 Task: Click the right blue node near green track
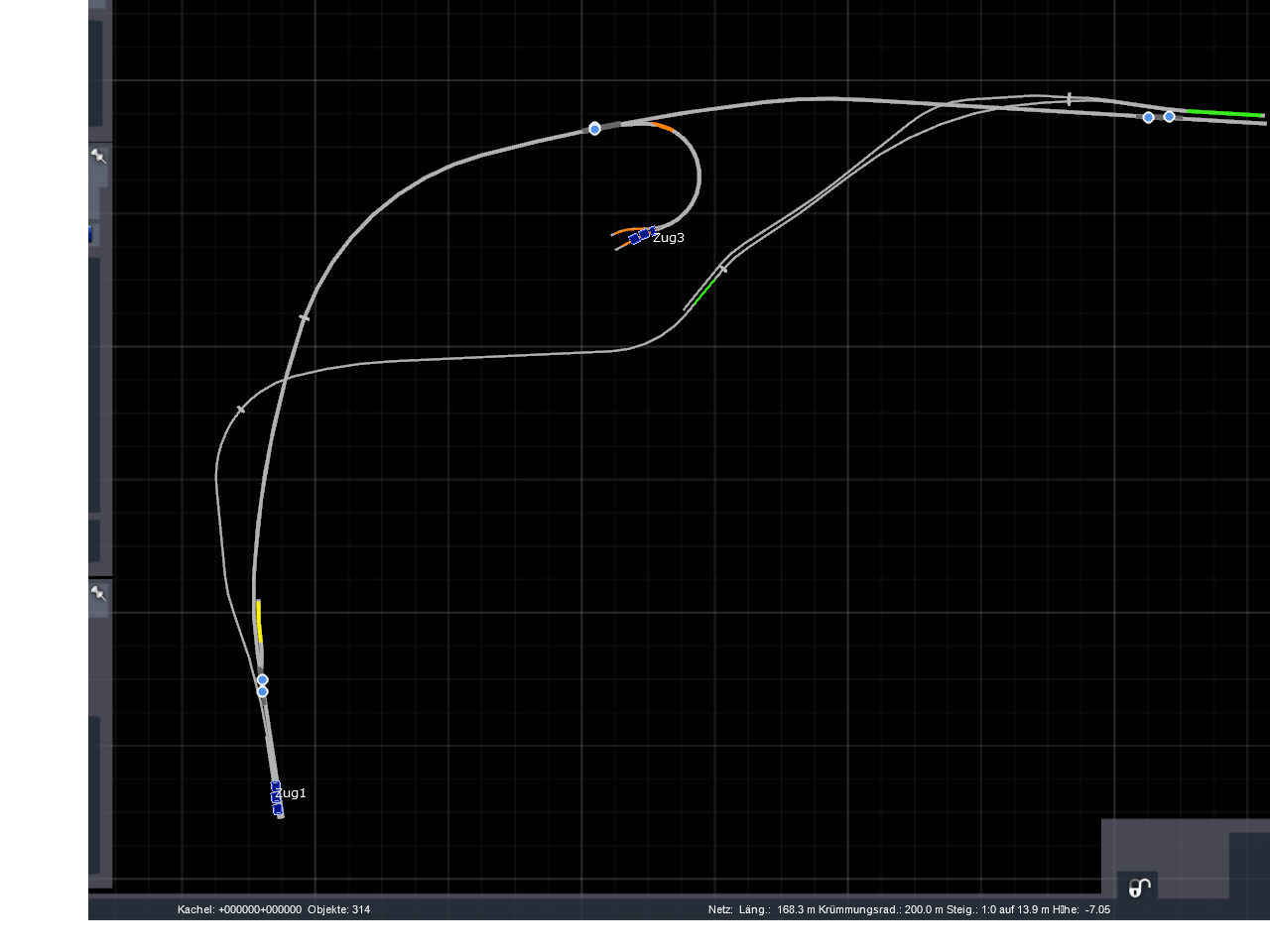point(1169,117)
